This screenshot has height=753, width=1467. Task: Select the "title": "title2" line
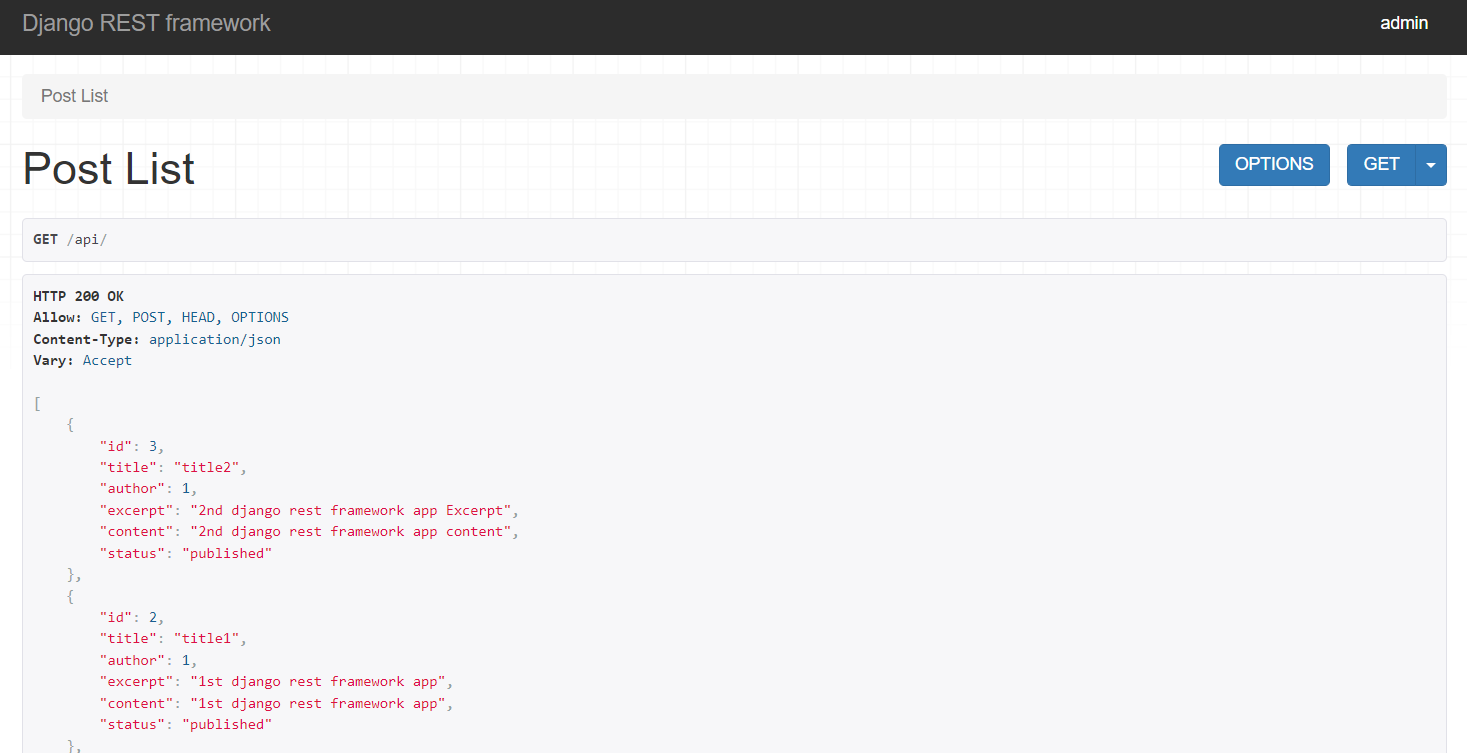[173, 467]
